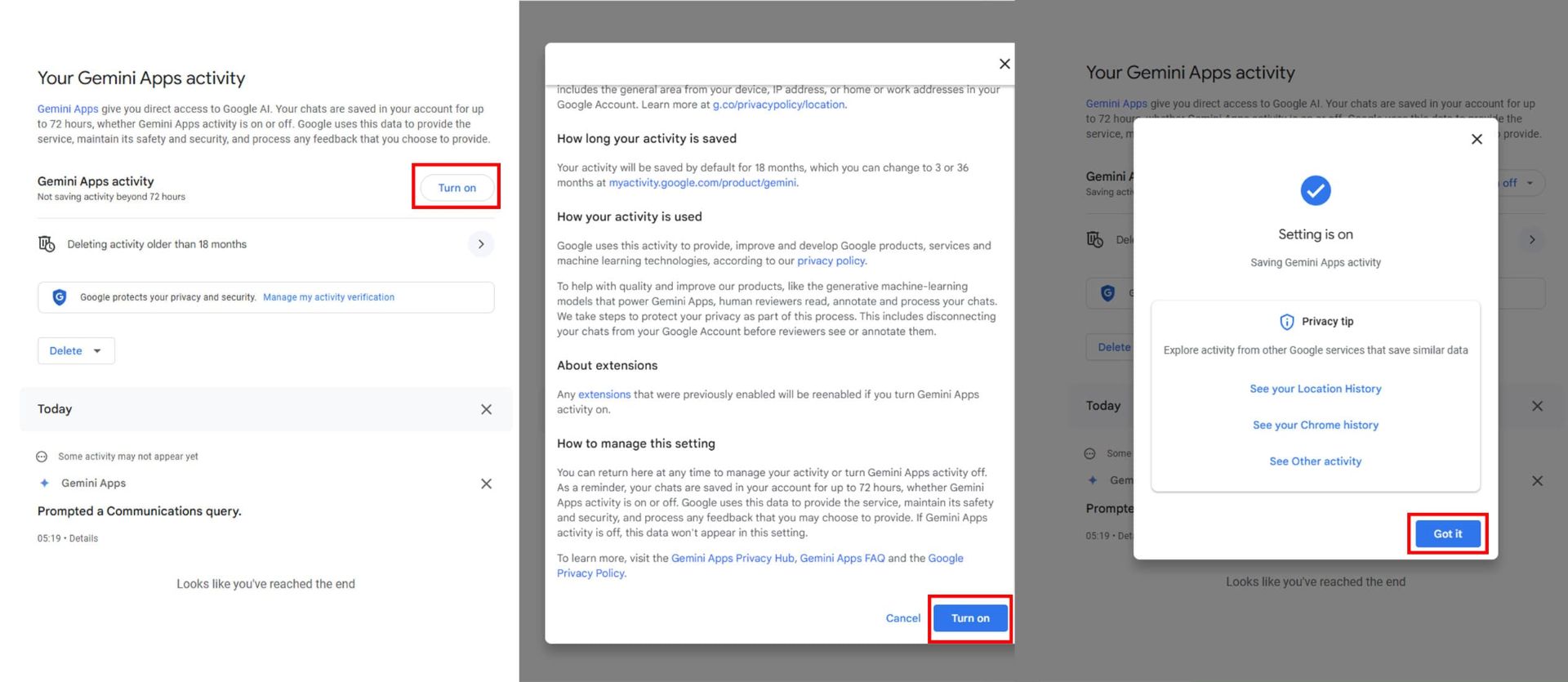1568x682 pixels.
Task: Open the Delete dropdown menu
Action: (x=75, y=351)
